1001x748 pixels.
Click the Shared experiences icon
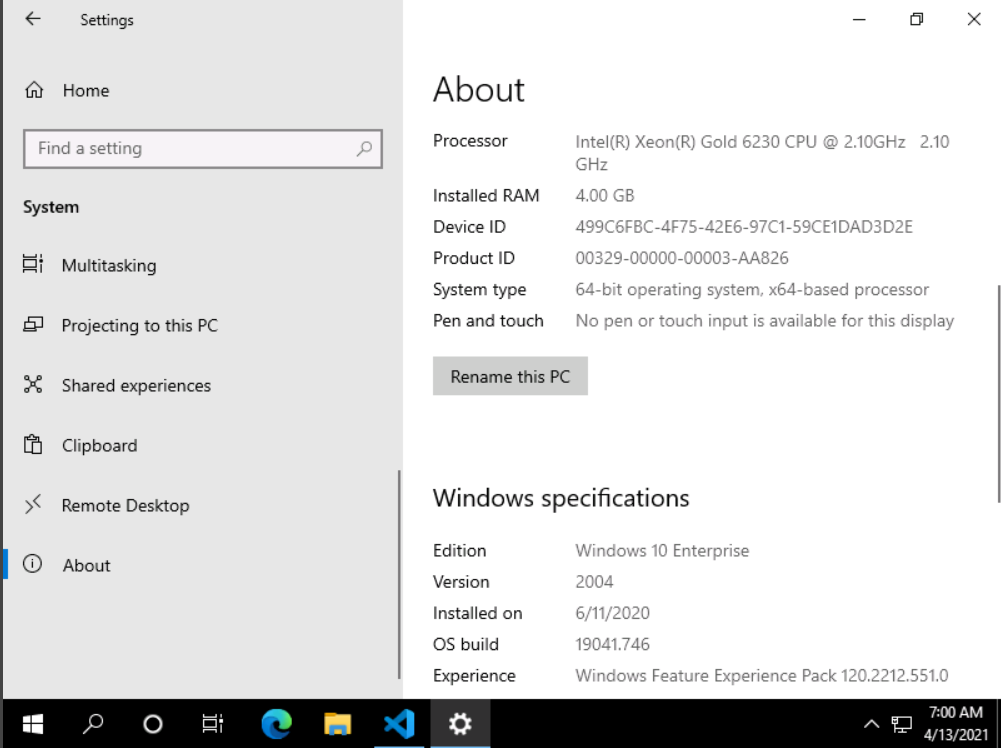pos(33,385)
